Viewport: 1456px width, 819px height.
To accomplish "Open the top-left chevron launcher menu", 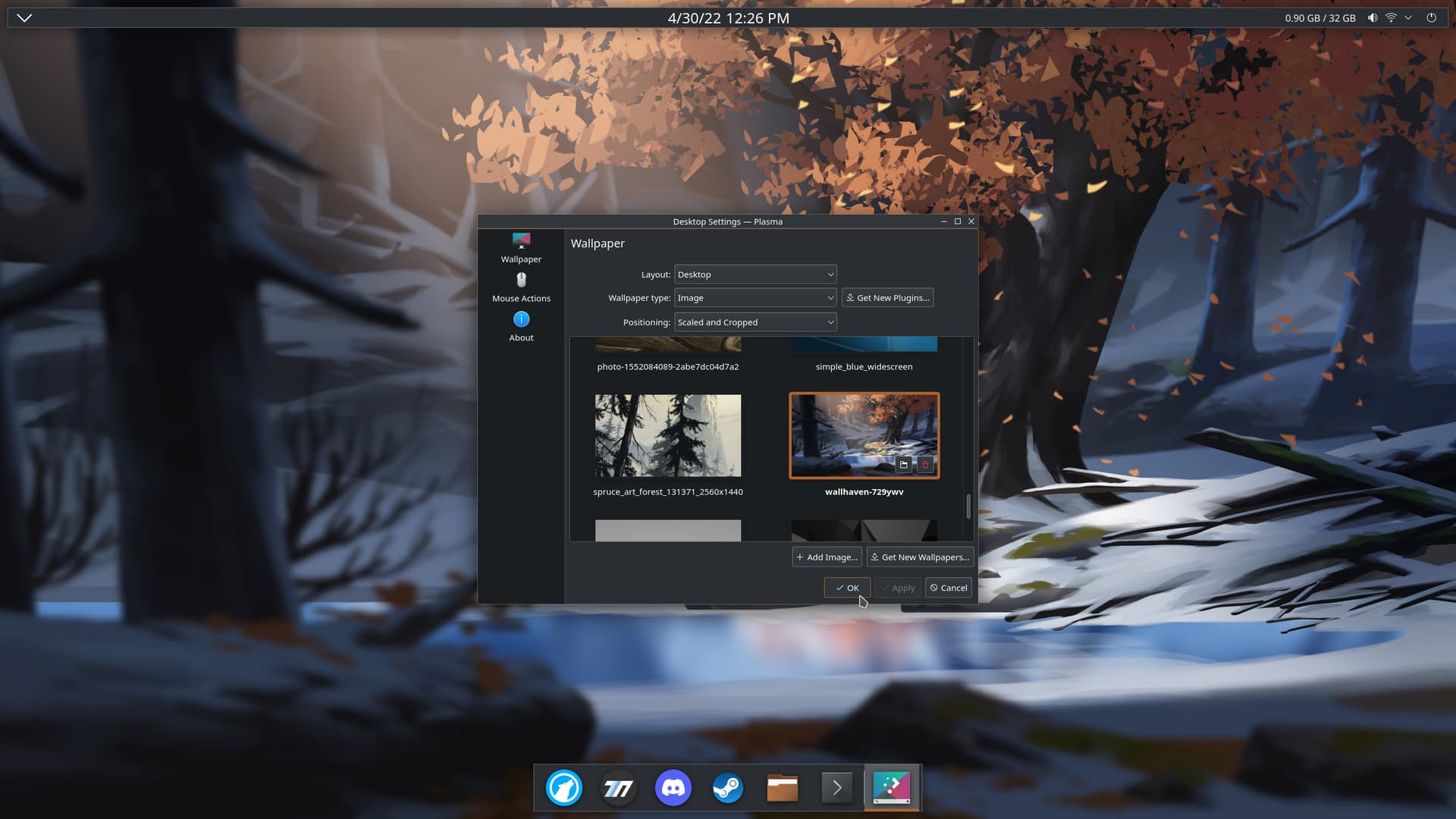I will coord(24,17).
